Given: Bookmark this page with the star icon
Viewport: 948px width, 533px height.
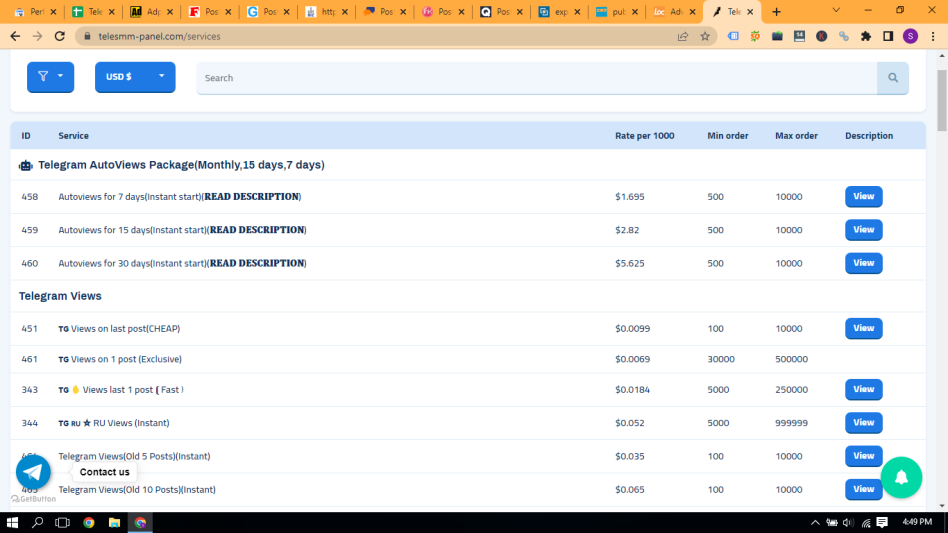Looking at the screenshot, I should 705,36.
